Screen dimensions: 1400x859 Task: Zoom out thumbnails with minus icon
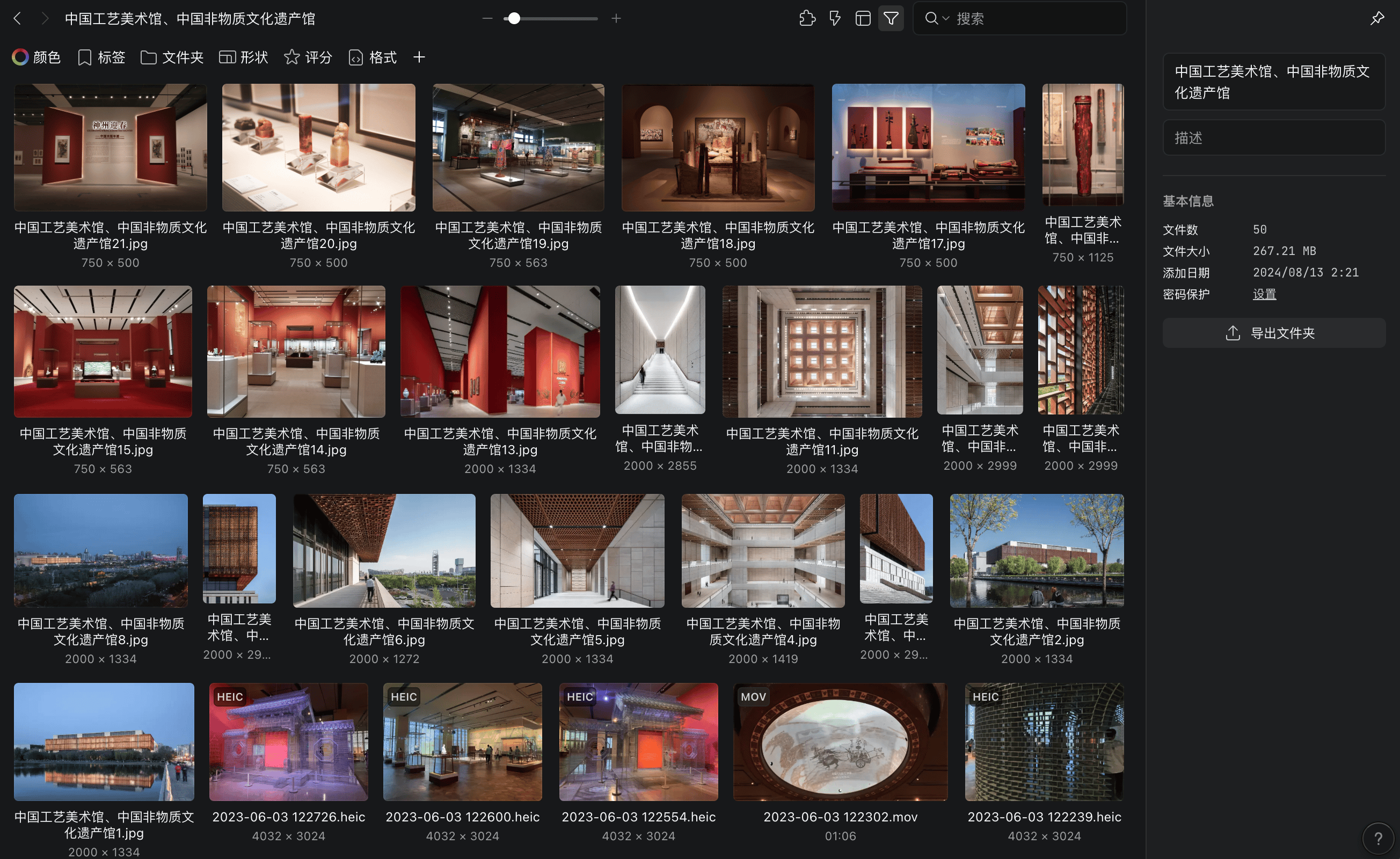(x=487, y=19)
